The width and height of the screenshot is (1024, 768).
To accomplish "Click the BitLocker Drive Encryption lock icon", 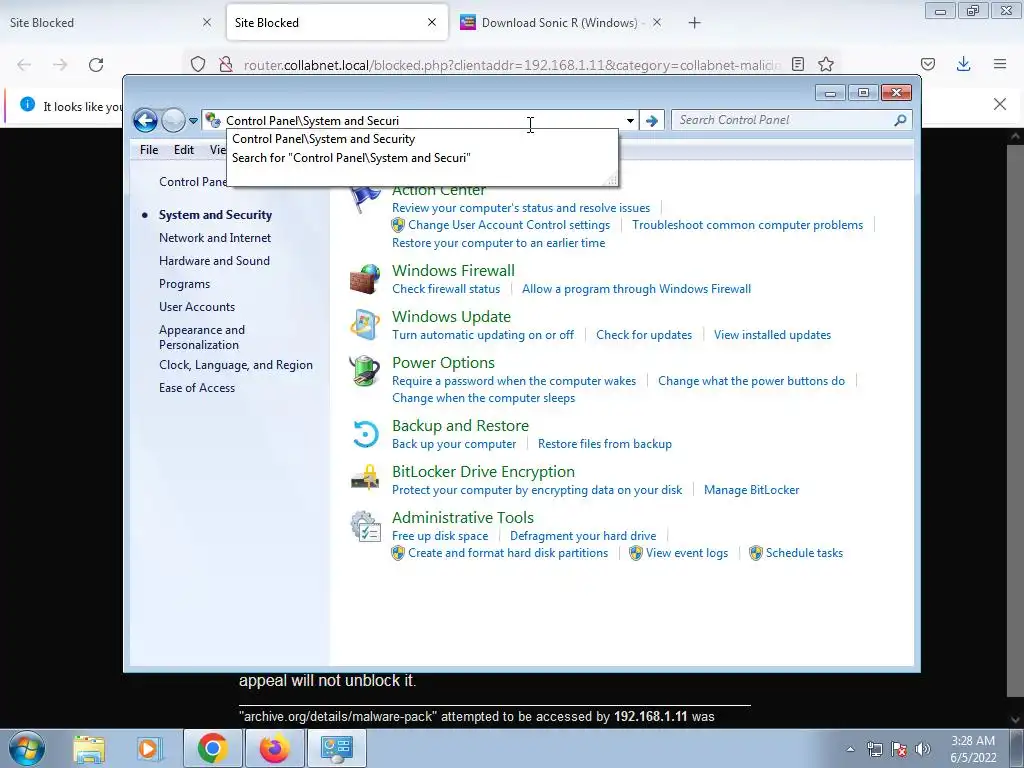I will pyautogui.click(x=365, y=478).
